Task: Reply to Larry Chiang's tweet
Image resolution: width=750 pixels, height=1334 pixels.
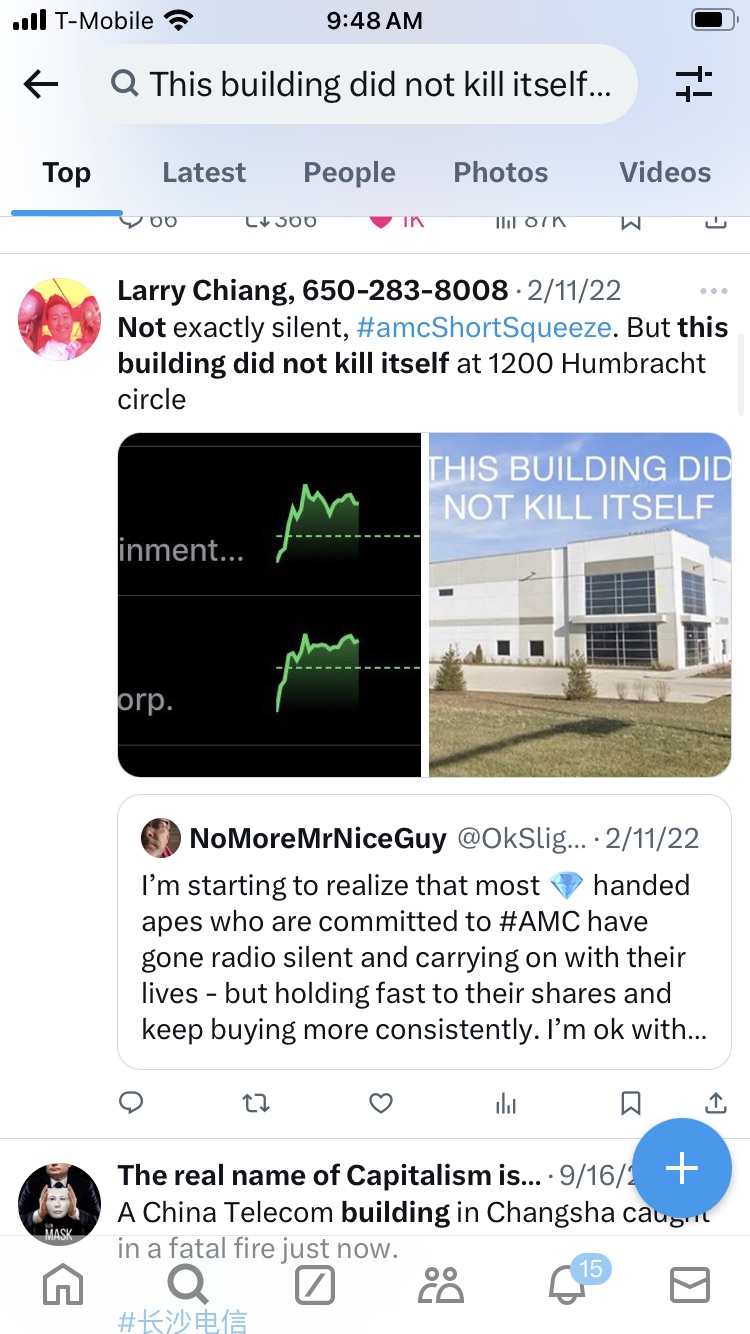Action: pos(131,1102)
